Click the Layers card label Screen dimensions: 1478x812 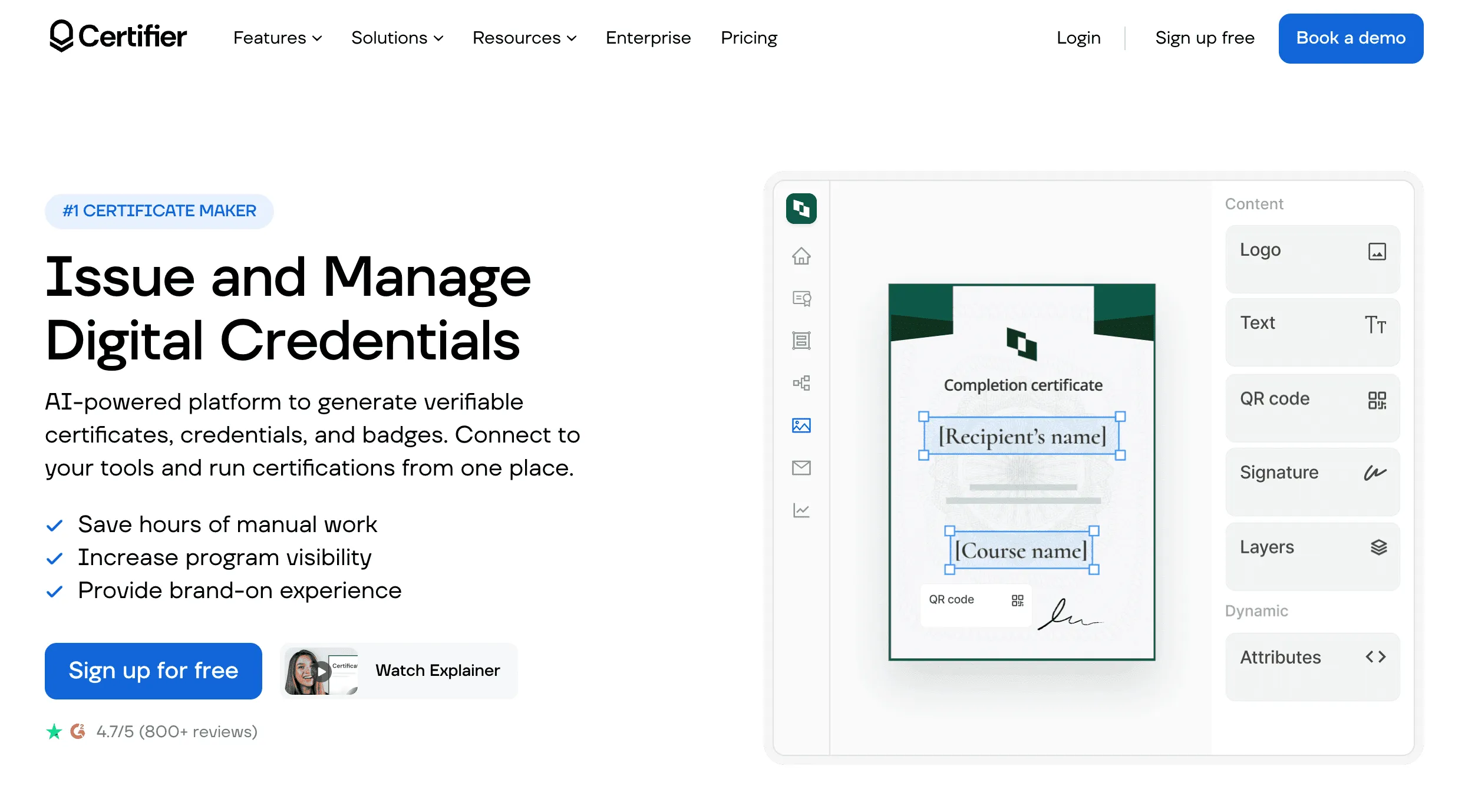(1267, 547)
